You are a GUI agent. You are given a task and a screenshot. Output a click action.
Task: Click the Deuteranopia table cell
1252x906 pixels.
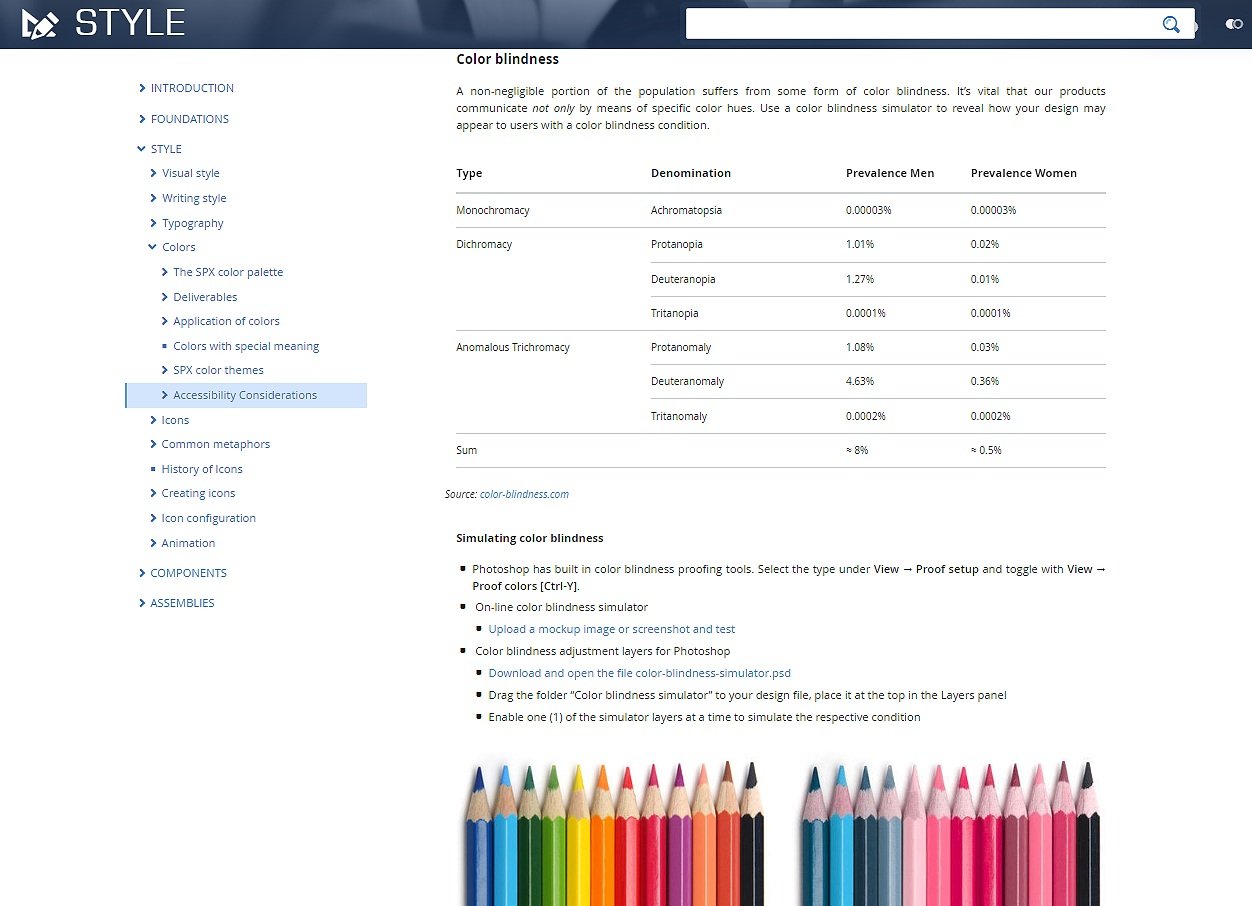683,279
